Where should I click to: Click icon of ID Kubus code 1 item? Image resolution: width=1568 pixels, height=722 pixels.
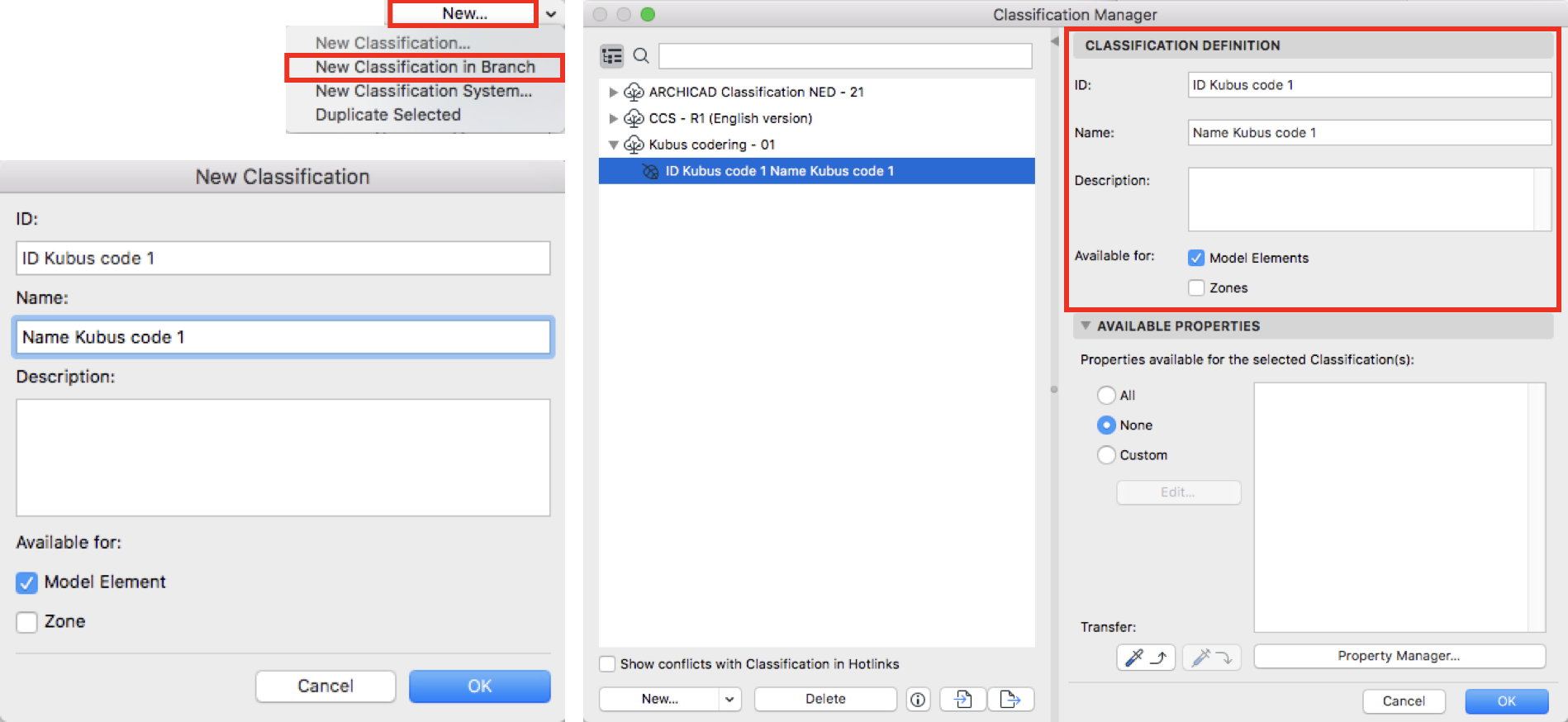tap(651, 171)
